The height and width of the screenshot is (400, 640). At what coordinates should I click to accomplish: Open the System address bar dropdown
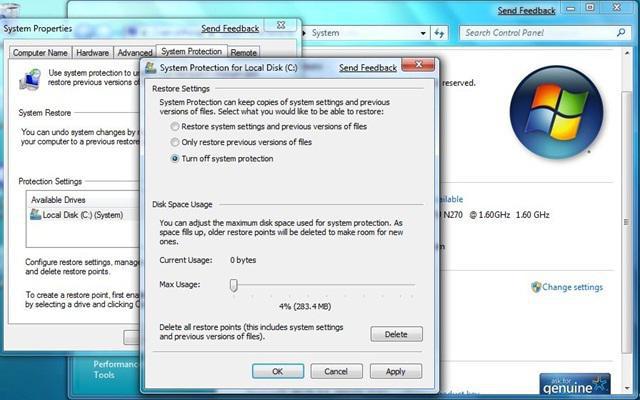(x=423, y=33)
